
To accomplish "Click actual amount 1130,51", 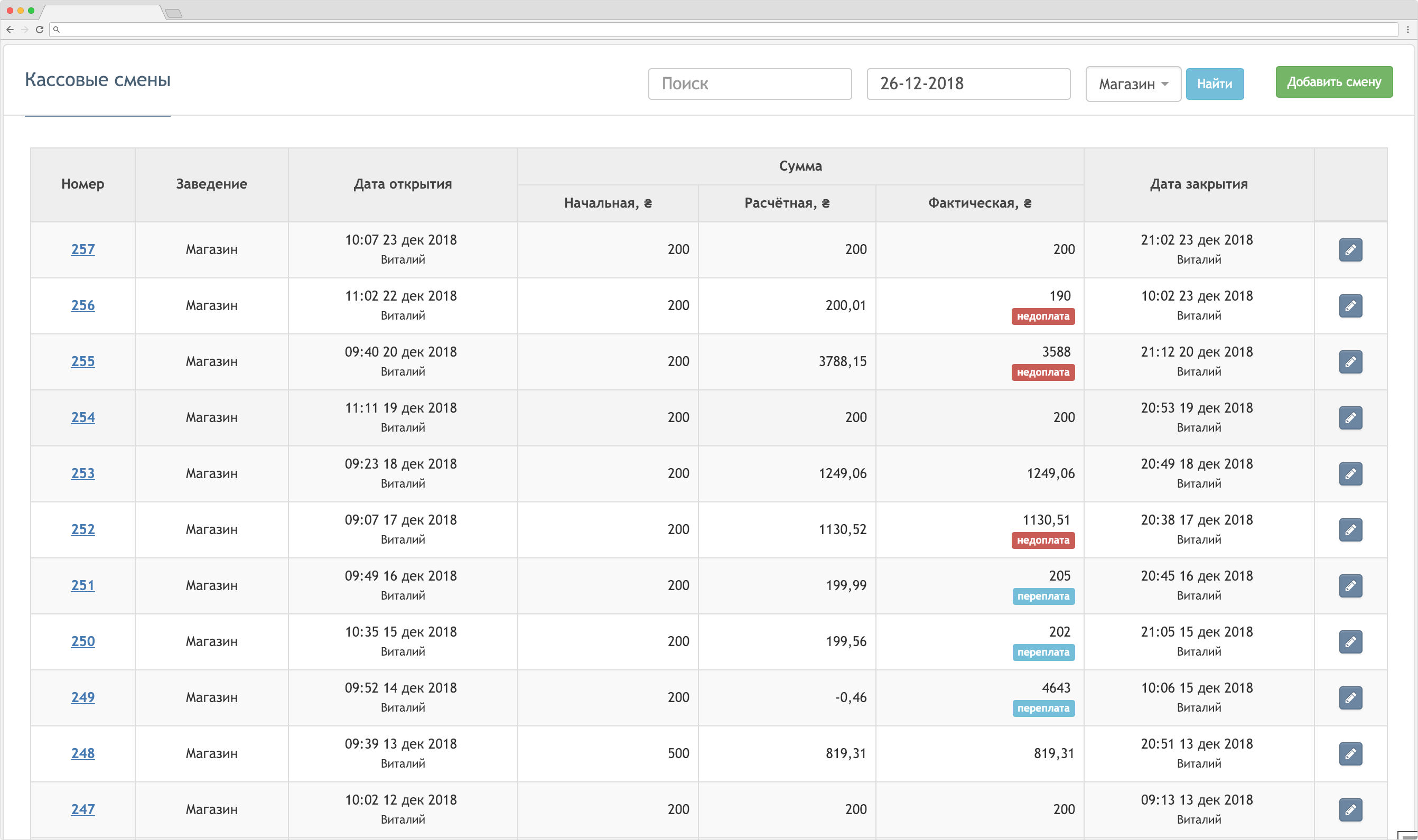I will click(x=1046, y=520).
